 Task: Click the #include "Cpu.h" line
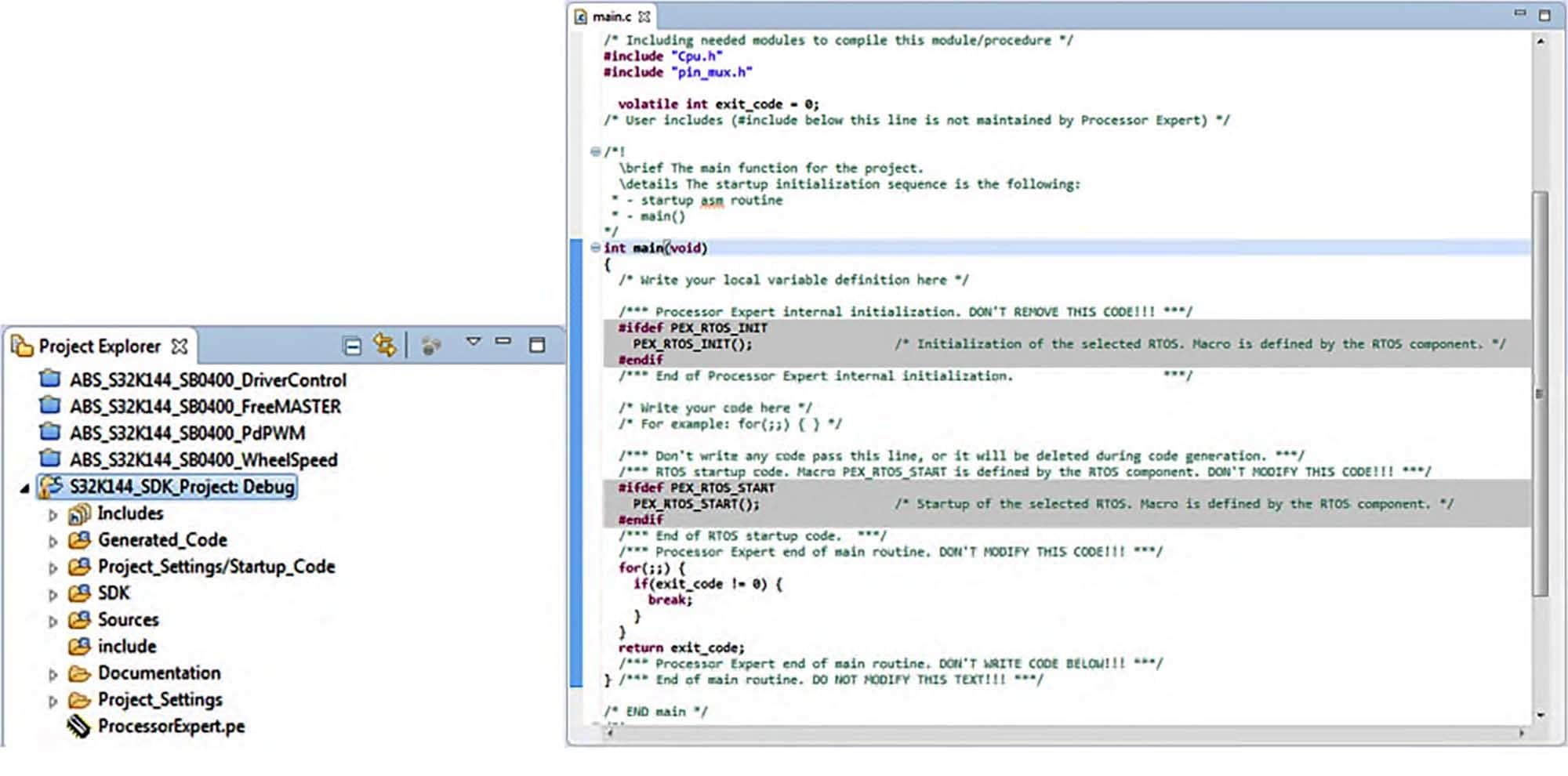(x=663, y=56)
